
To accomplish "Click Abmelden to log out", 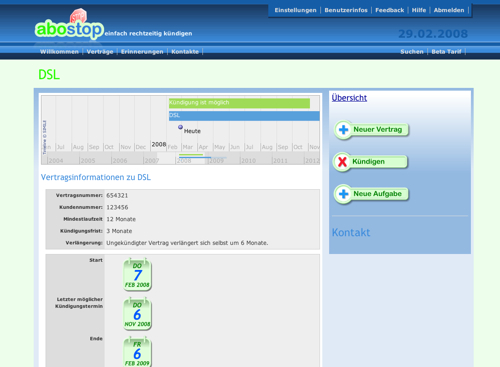I will (449, 10).
